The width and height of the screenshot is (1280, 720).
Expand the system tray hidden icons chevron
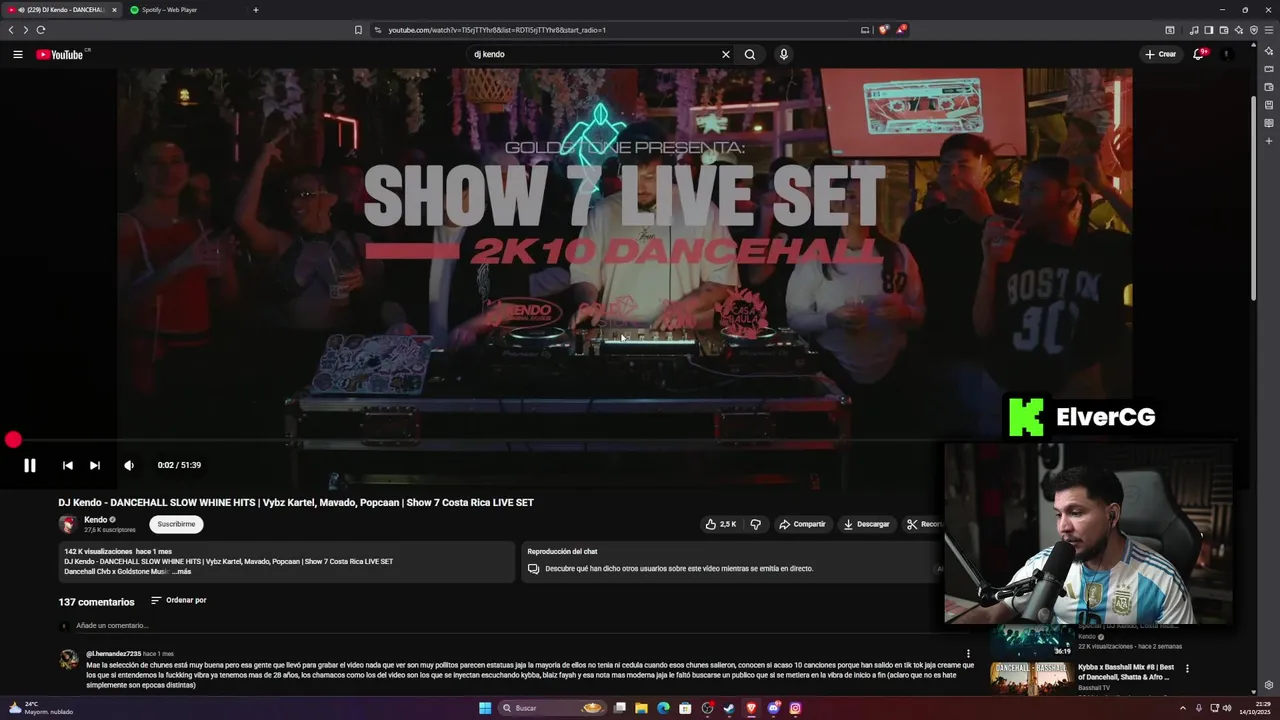(1183, 708)
